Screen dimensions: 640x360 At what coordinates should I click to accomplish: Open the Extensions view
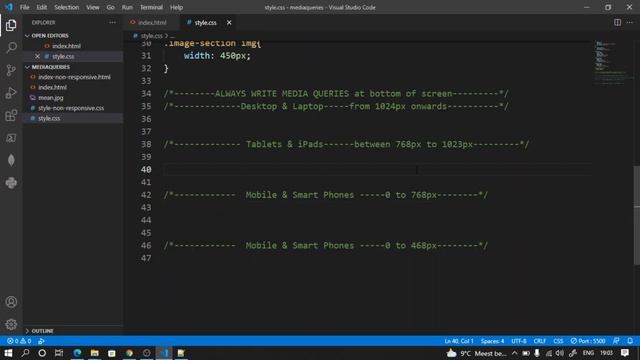(x=11, y=116)
